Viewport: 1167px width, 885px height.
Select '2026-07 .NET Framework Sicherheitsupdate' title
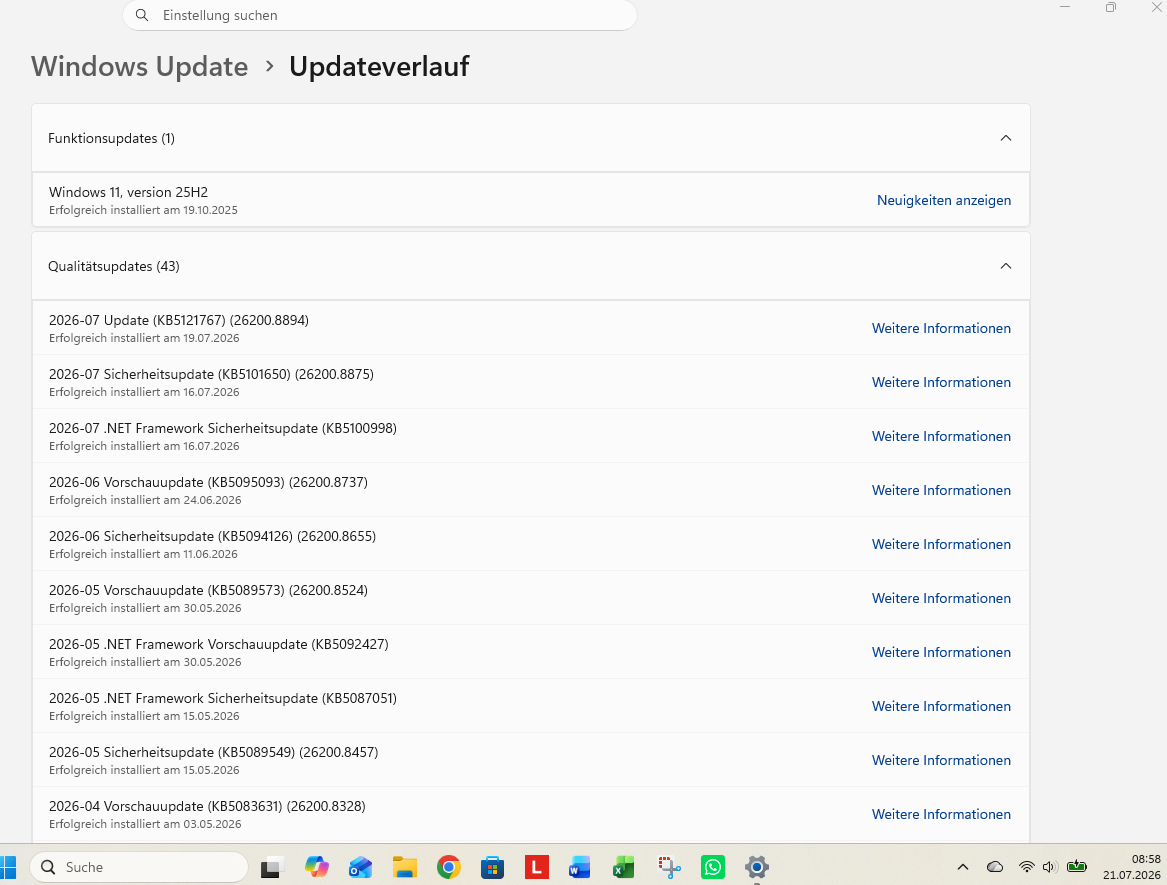(x=223, y=429)
